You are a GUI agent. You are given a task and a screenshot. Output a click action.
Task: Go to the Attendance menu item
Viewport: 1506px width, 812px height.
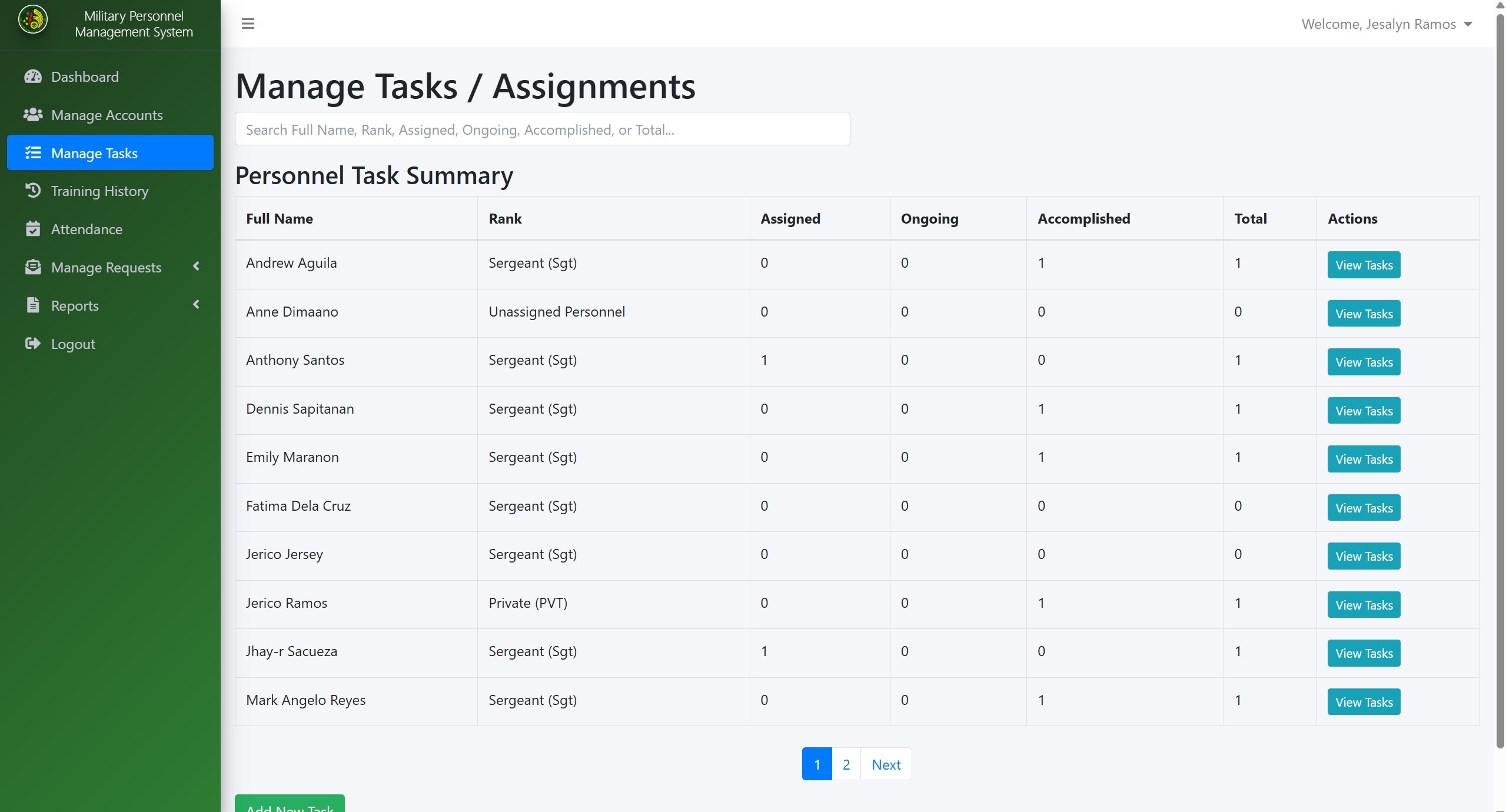(x=87, y=229)
